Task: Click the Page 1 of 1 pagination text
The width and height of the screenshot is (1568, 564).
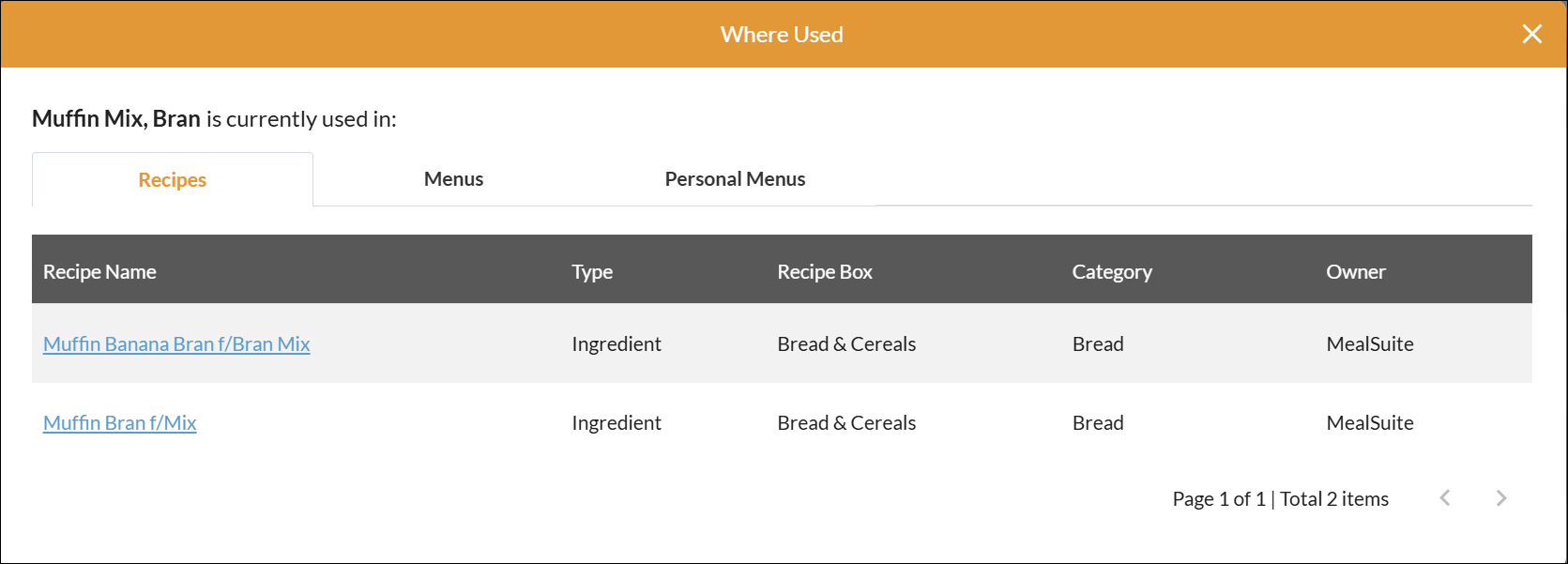Action: coord(1218,499)
